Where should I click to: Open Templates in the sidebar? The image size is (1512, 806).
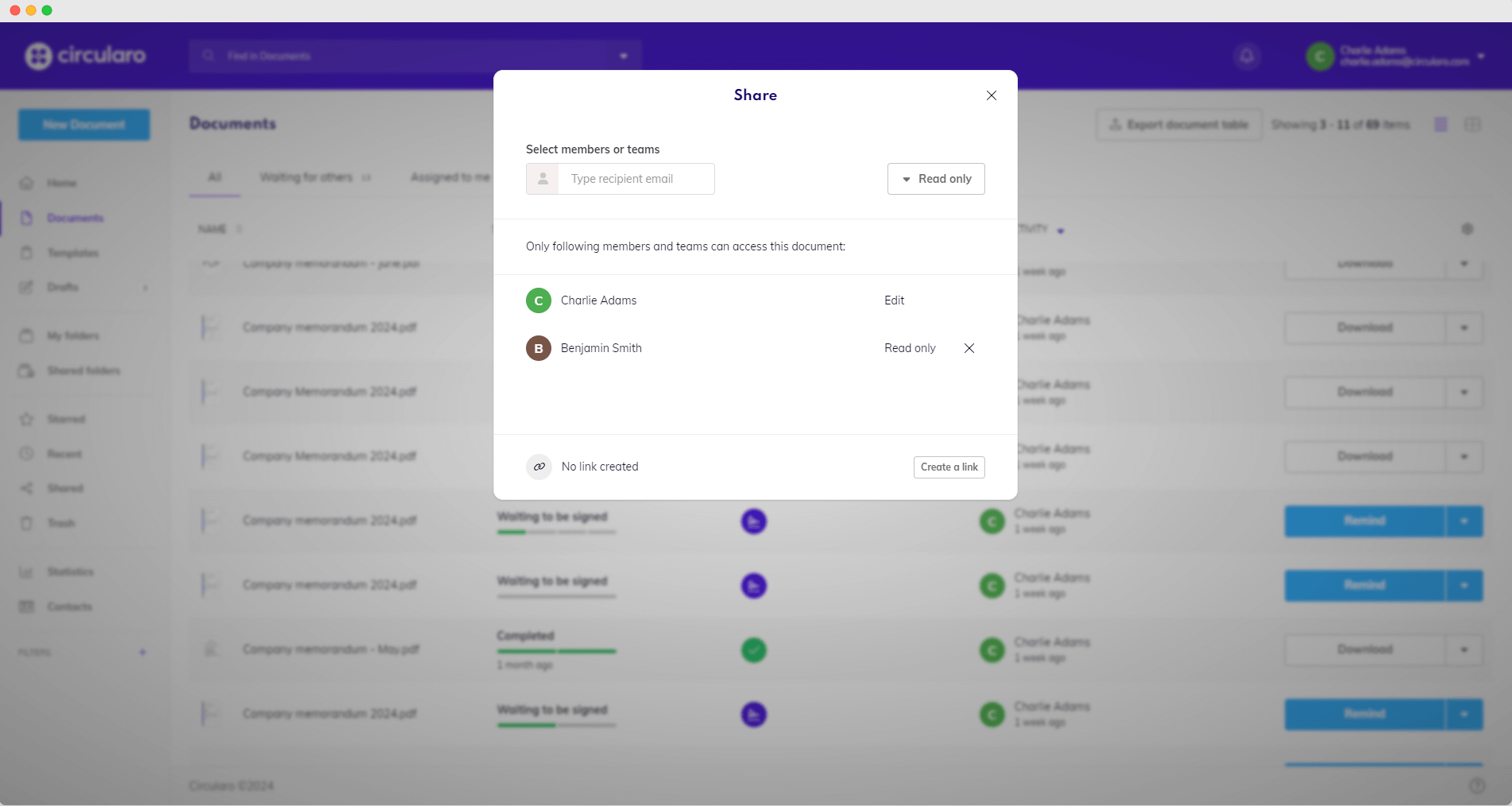(72, 253)
